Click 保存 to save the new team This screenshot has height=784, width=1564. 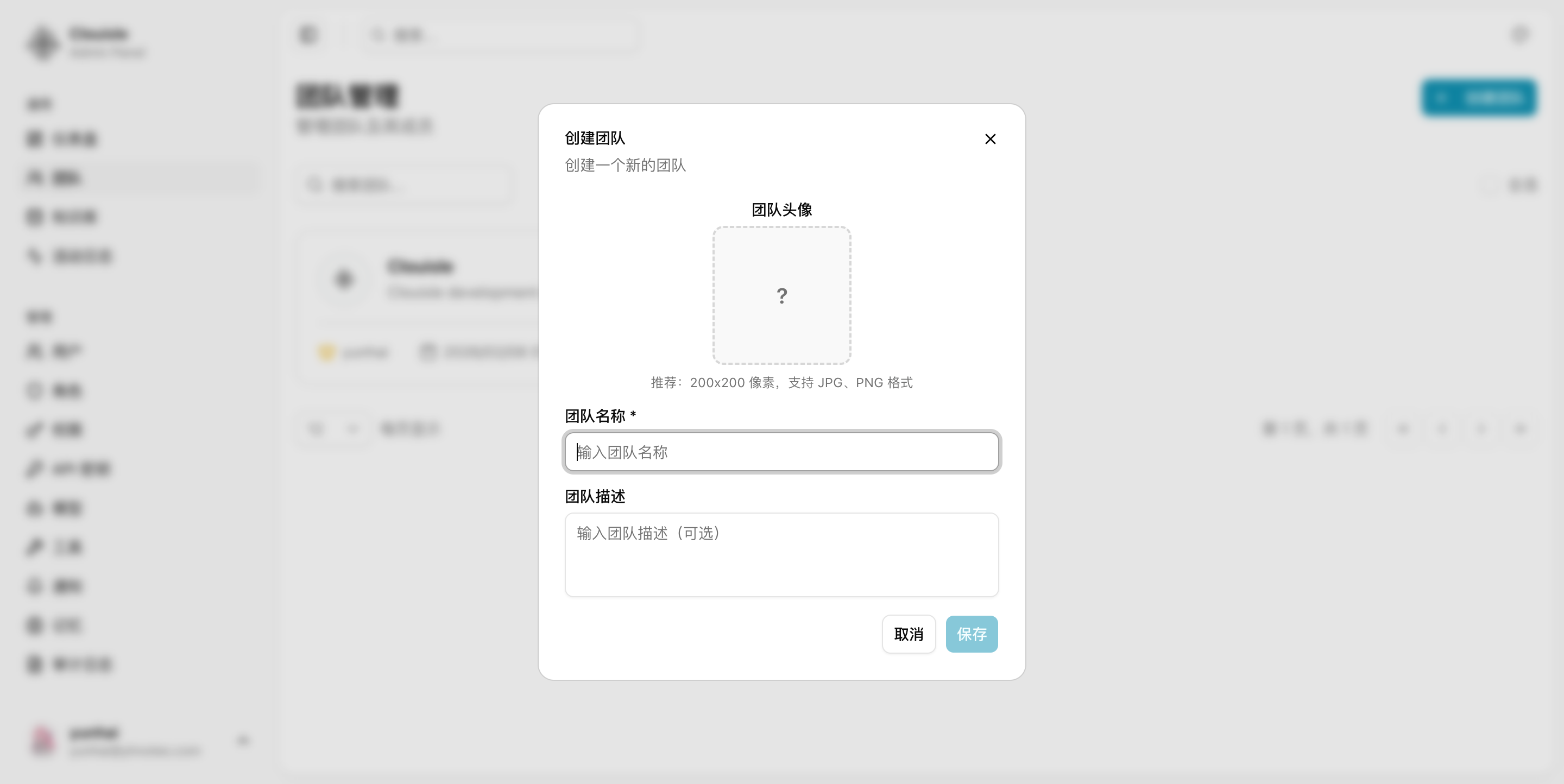[x=972, y=634]
